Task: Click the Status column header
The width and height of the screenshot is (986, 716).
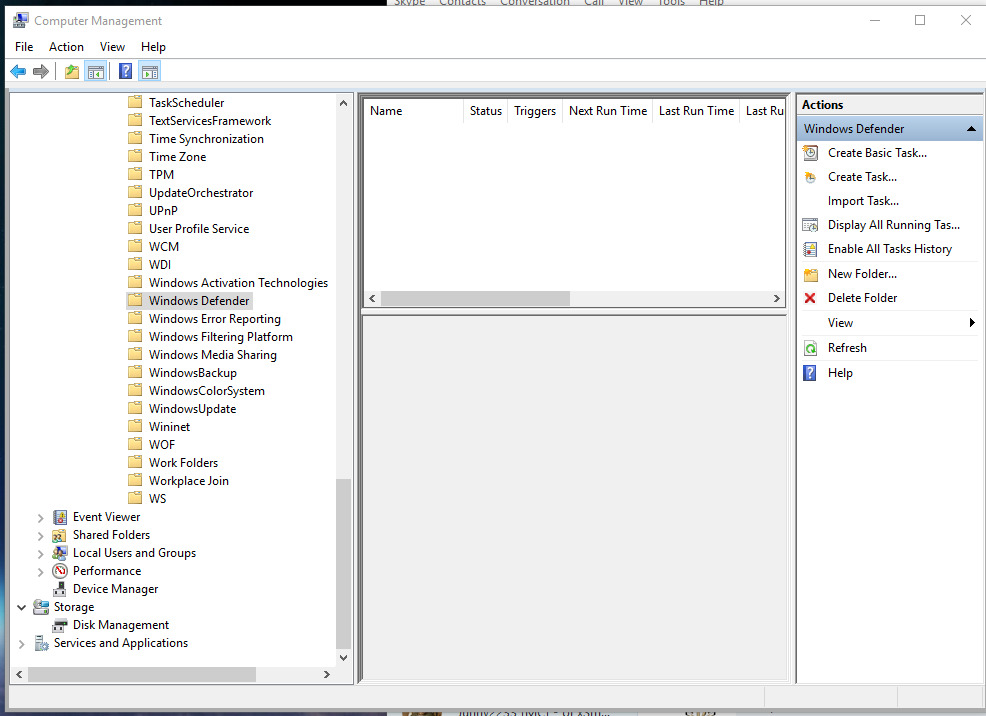Action: point(485,111)
